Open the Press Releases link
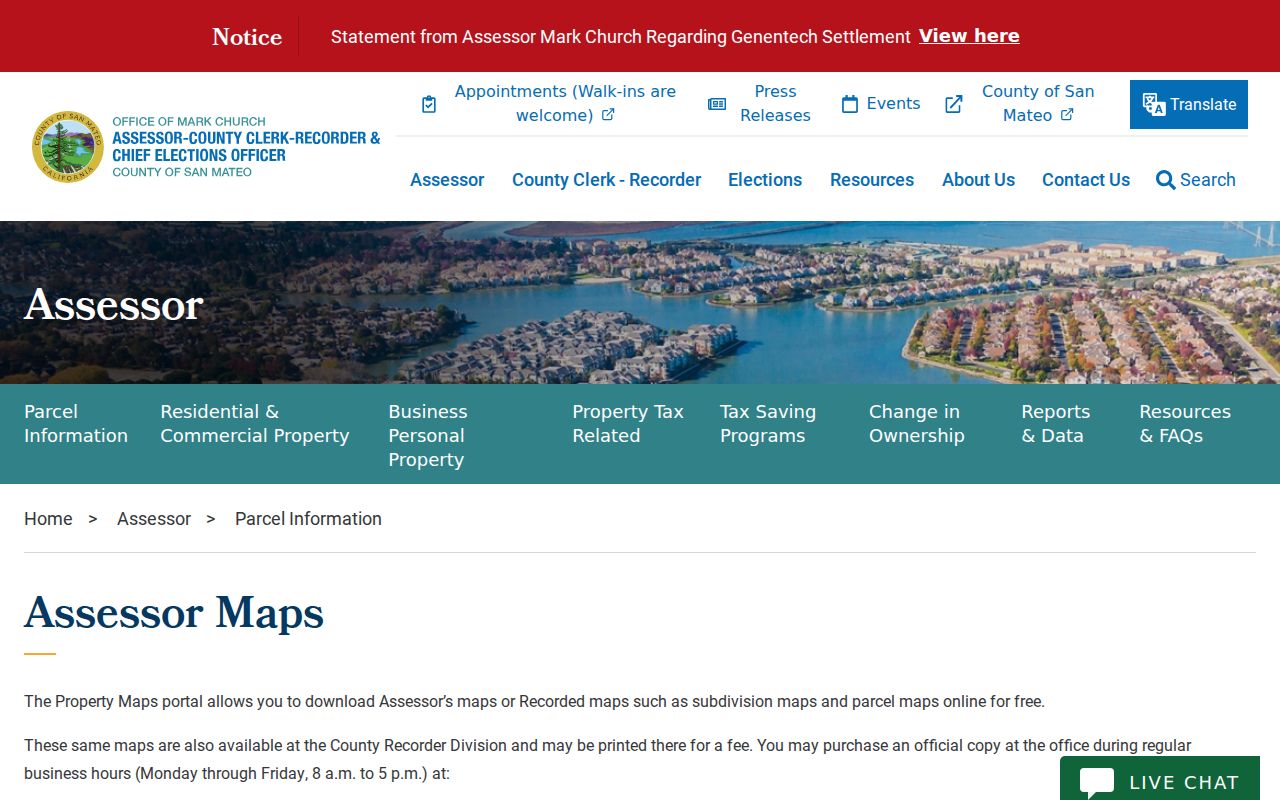This screenshot has height=800, width=1280. [775, 103]
